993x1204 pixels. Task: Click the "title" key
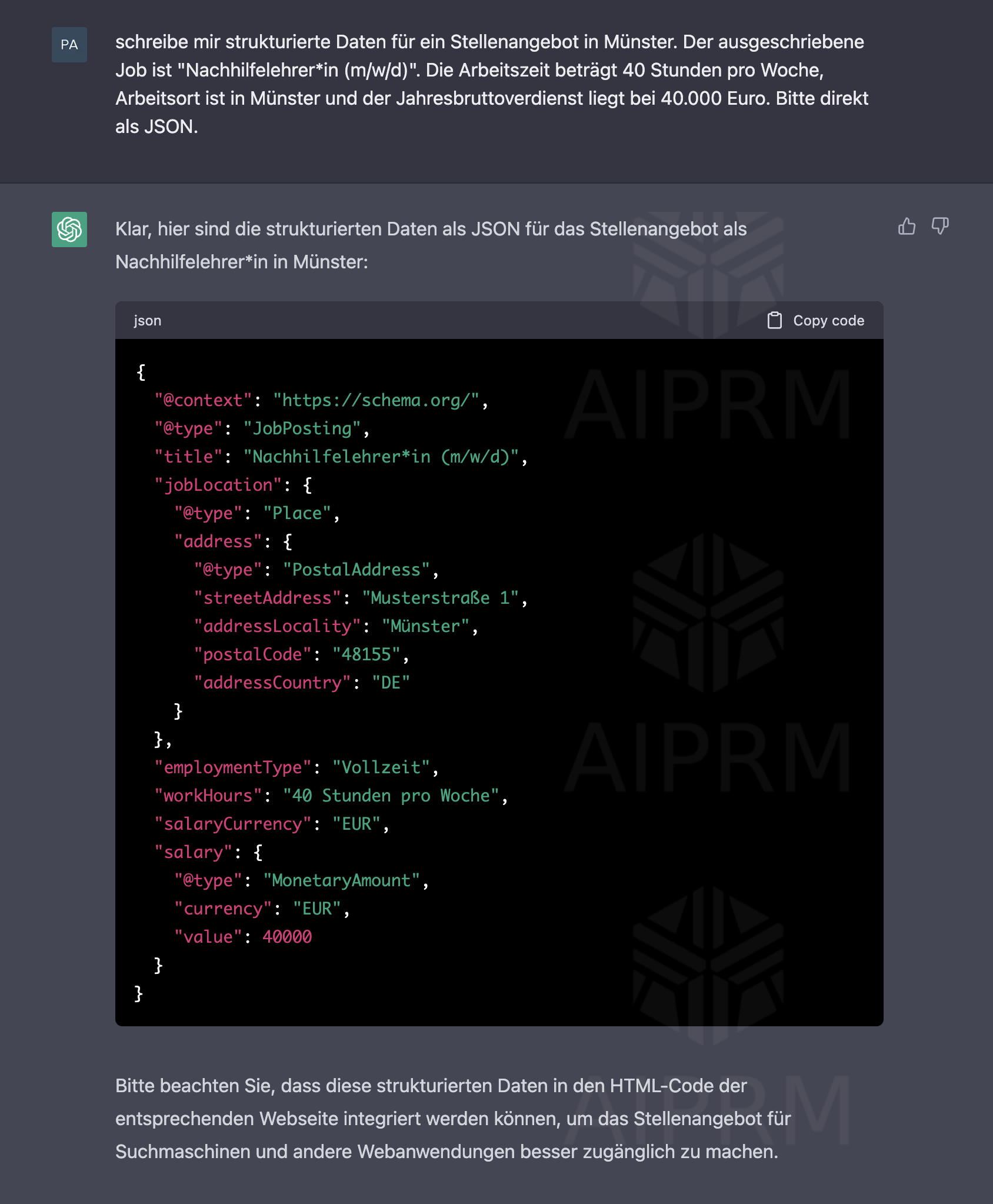(188, 457)
